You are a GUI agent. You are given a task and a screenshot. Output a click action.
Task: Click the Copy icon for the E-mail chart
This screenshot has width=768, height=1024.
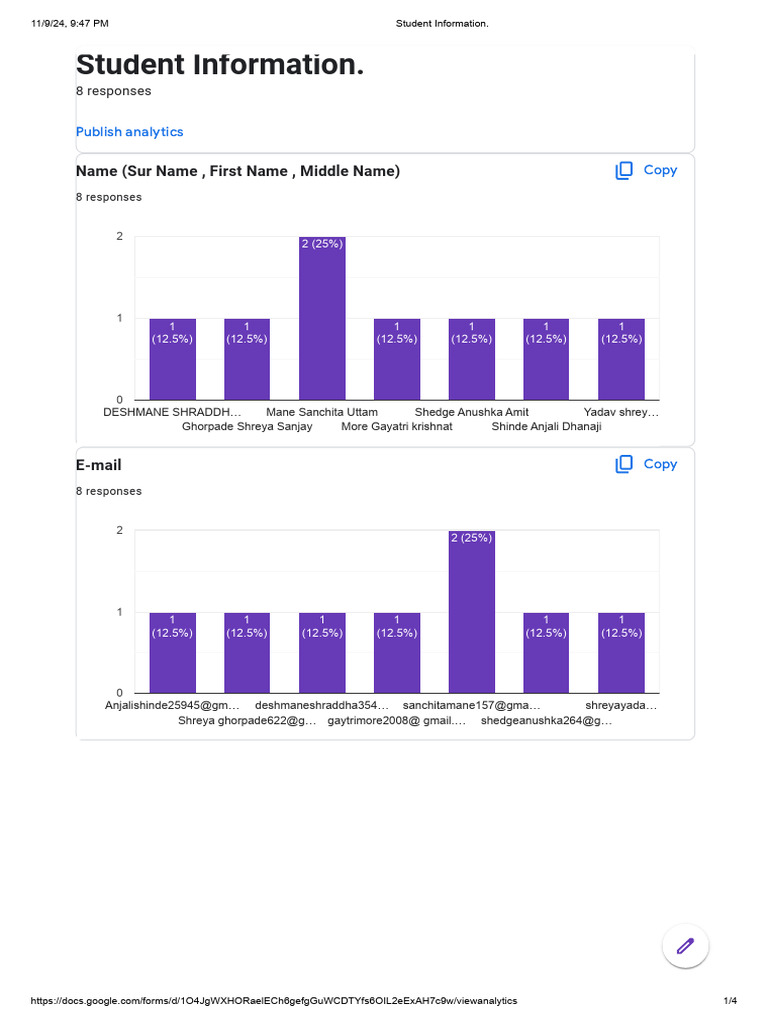click(624, 464)
